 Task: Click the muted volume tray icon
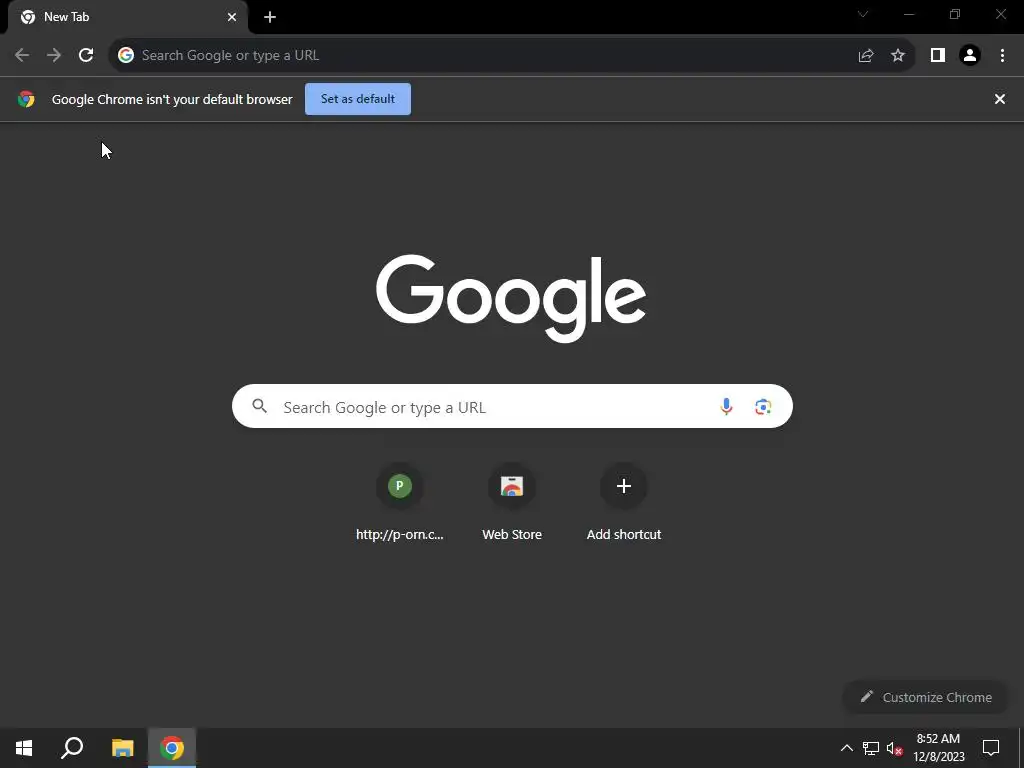(x=895, y=748)
